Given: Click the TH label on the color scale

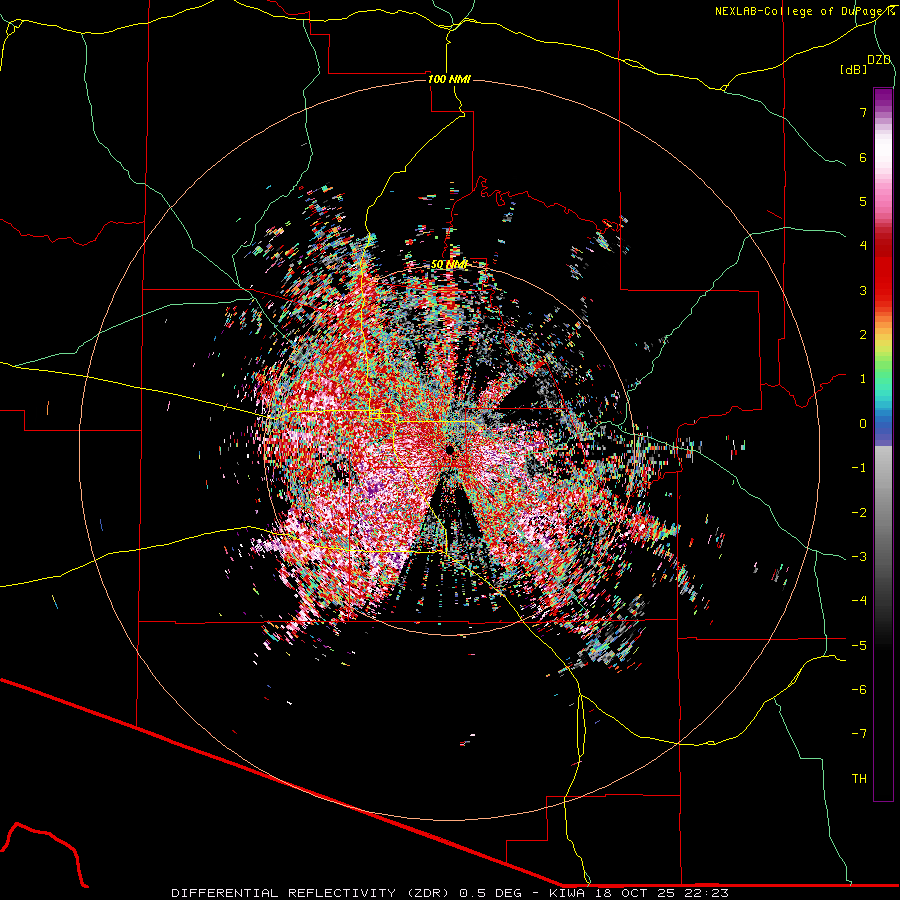Looking at the screenshot, I should tap(859, 779).
